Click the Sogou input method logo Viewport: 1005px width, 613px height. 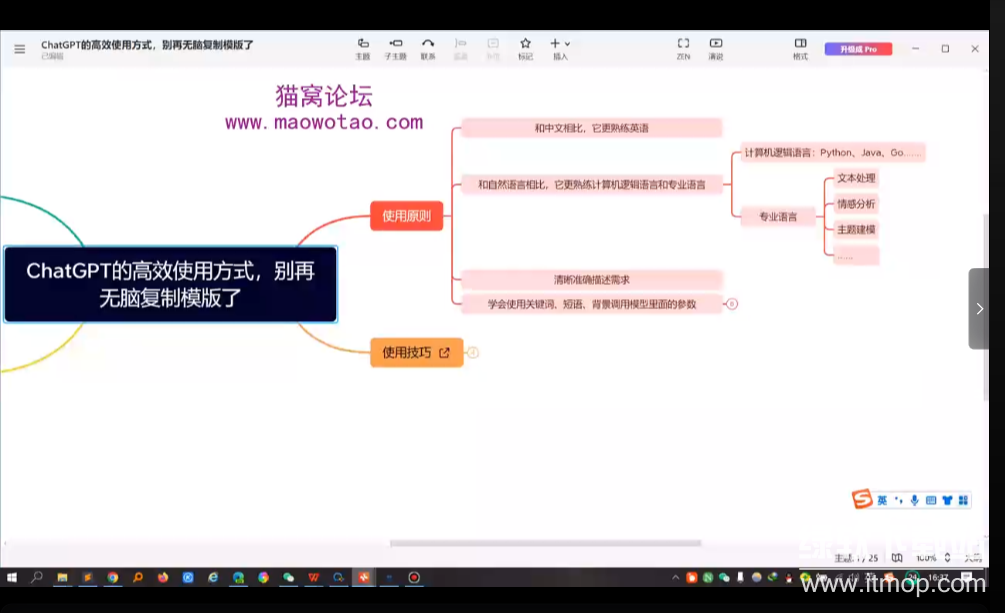click(862, 500)
